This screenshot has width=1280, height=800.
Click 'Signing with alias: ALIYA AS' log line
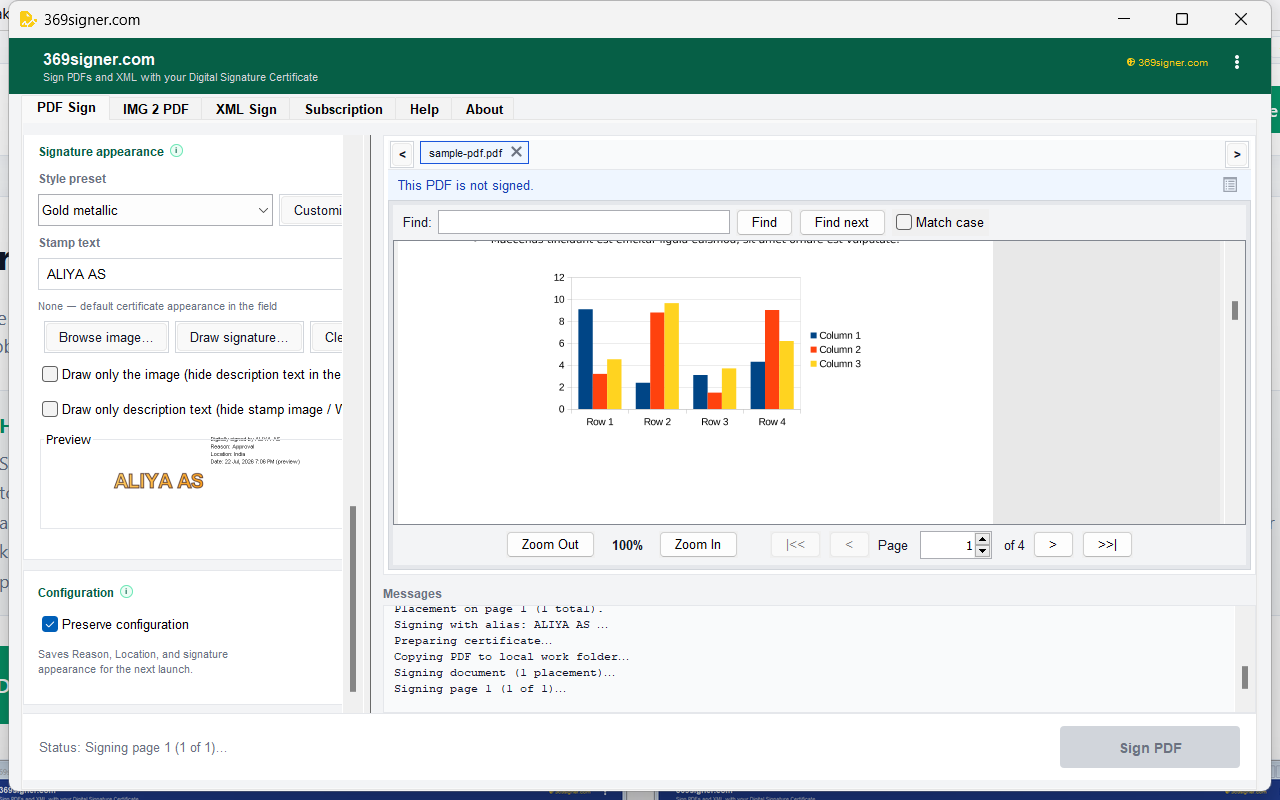[501, 625]
